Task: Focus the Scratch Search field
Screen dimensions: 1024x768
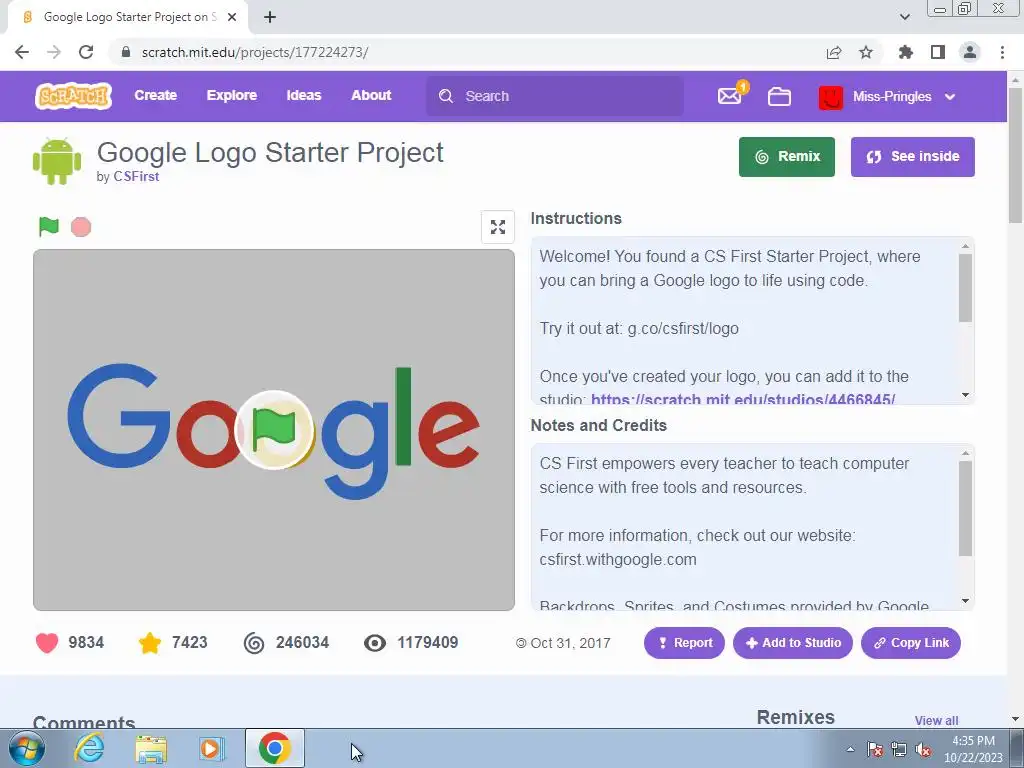Action: coord(555,97)
